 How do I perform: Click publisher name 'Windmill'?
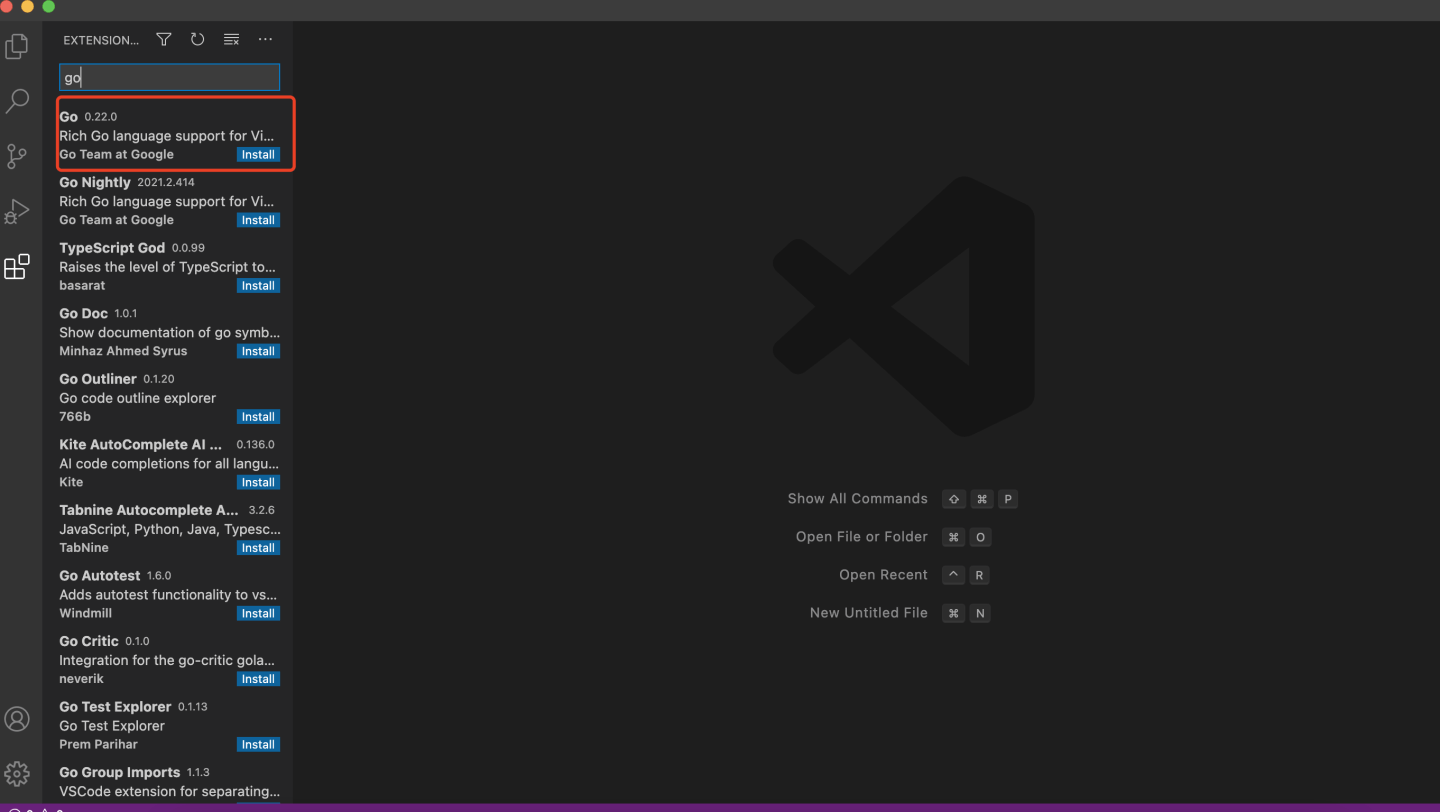point(85,613)
